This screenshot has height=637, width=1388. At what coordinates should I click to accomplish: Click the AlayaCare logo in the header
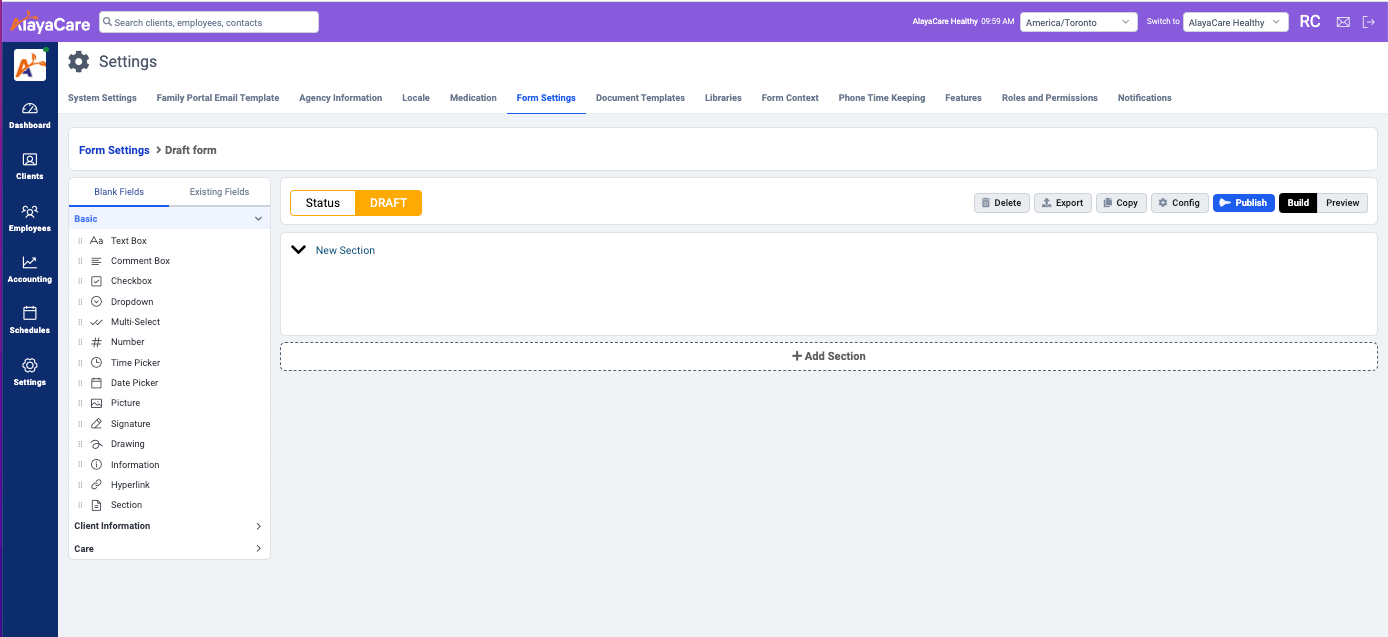(49, 22)
